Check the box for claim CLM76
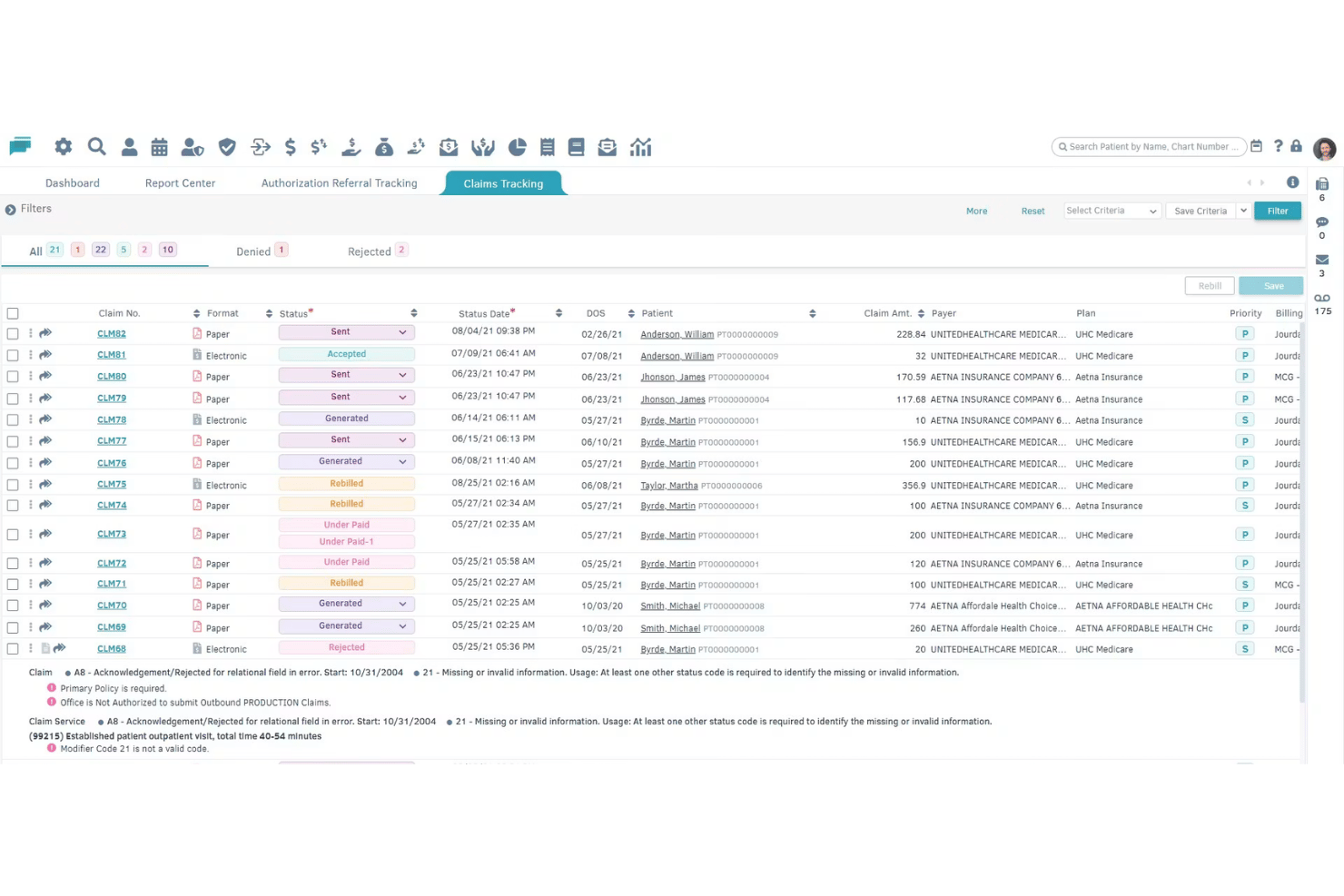This screenshot has height=896, width=1344. point(13,463)
